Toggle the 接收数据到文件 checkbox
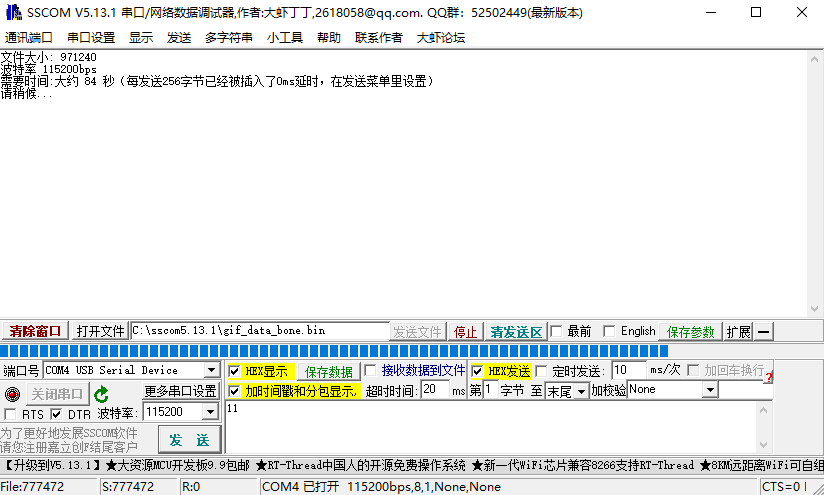 pos(370,370)
